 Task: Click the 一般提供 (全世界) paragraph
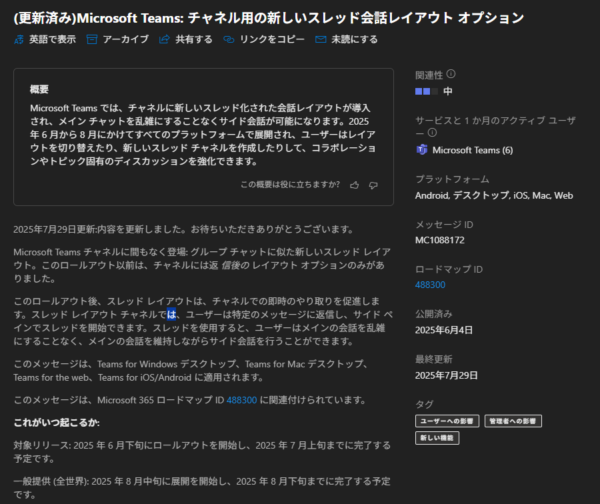tap(202, 488)
